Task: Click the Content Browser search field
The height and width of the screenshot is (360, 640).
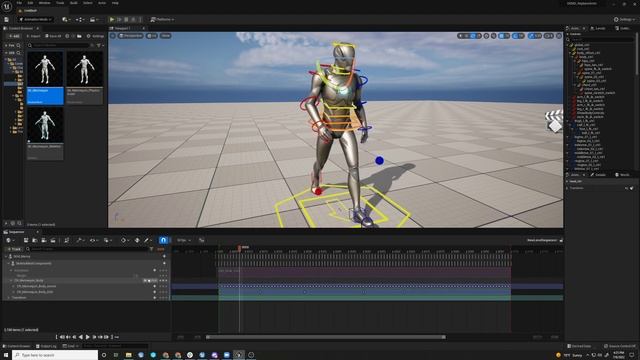Action: point(61,45)
